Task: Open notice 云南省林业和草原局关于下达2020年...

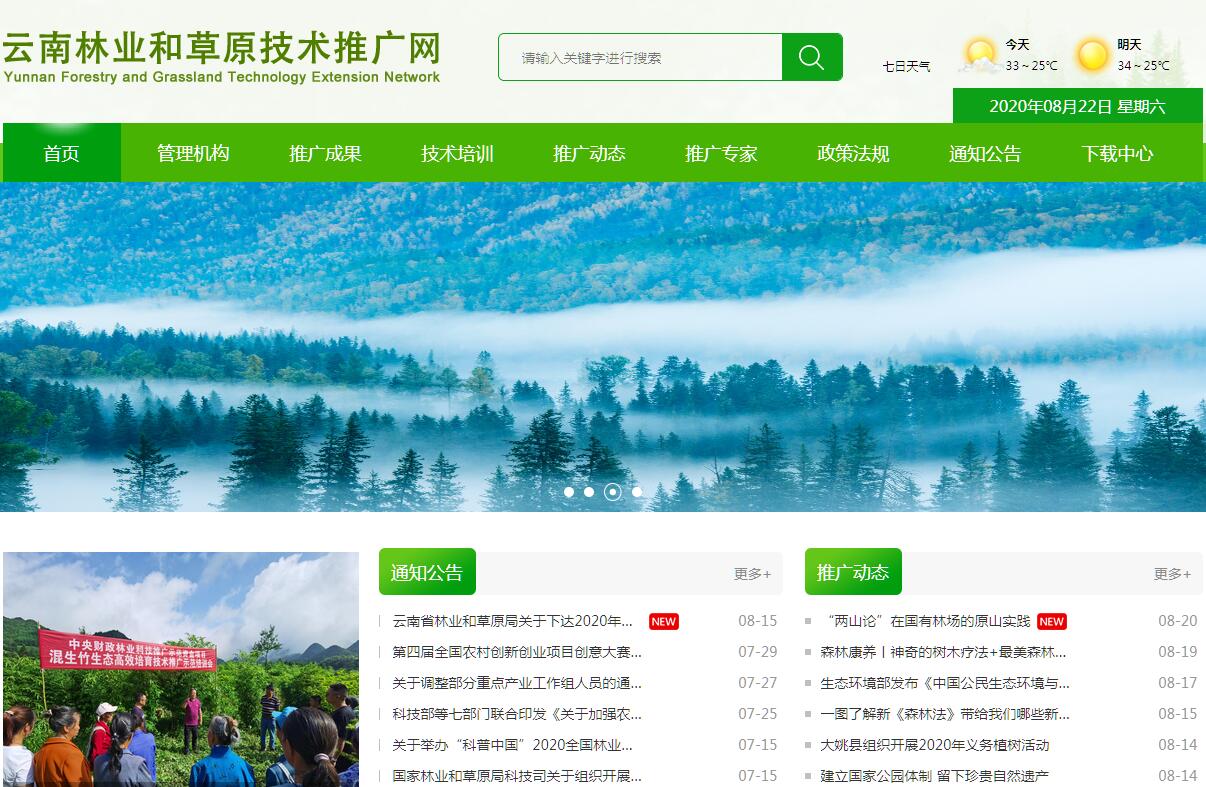Action: click(513, 621)
